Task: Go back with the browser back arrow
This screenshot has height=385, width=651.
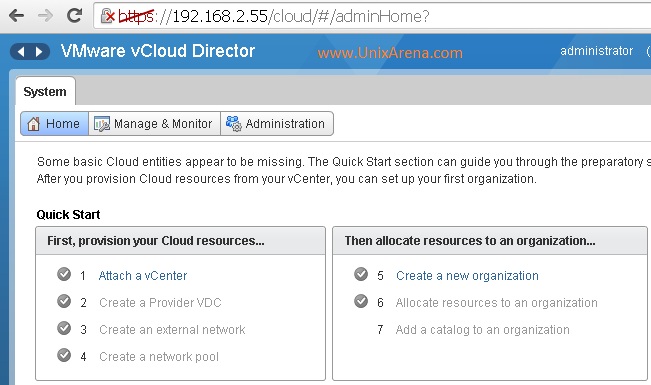Action: (x=16, y=16)
